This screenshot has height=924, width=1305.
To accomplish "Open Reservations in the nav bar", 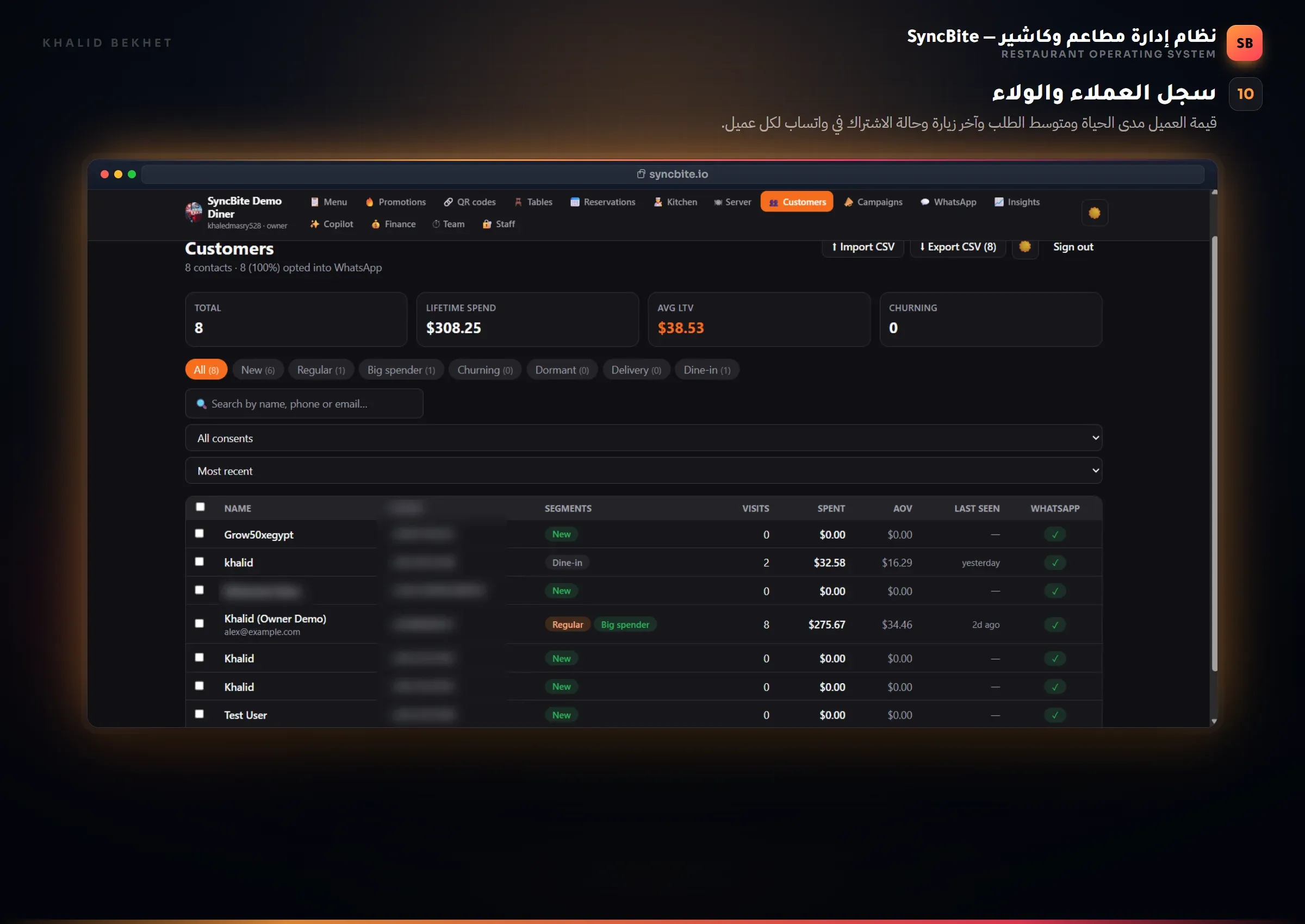I will pyautogui.click(x=602, y=202).
